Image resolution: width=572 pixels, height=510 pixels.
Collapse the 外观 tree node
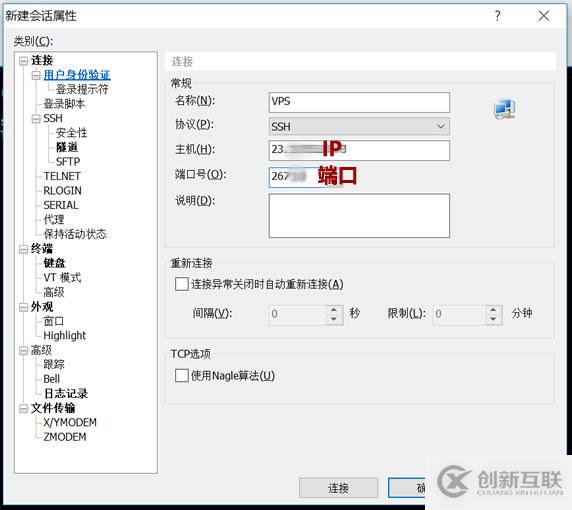coord(23,307)
